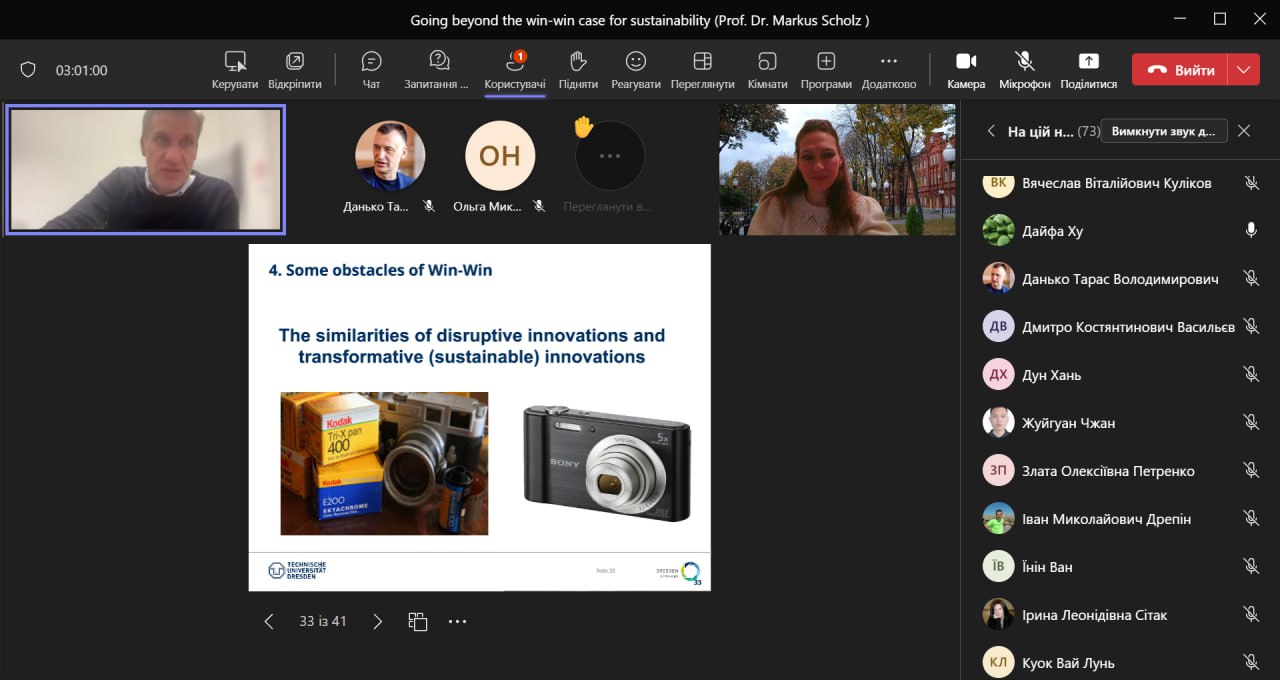Open the Реагувати reactions menu
Screen dimensions: 1280x680
tap(635, 62)
